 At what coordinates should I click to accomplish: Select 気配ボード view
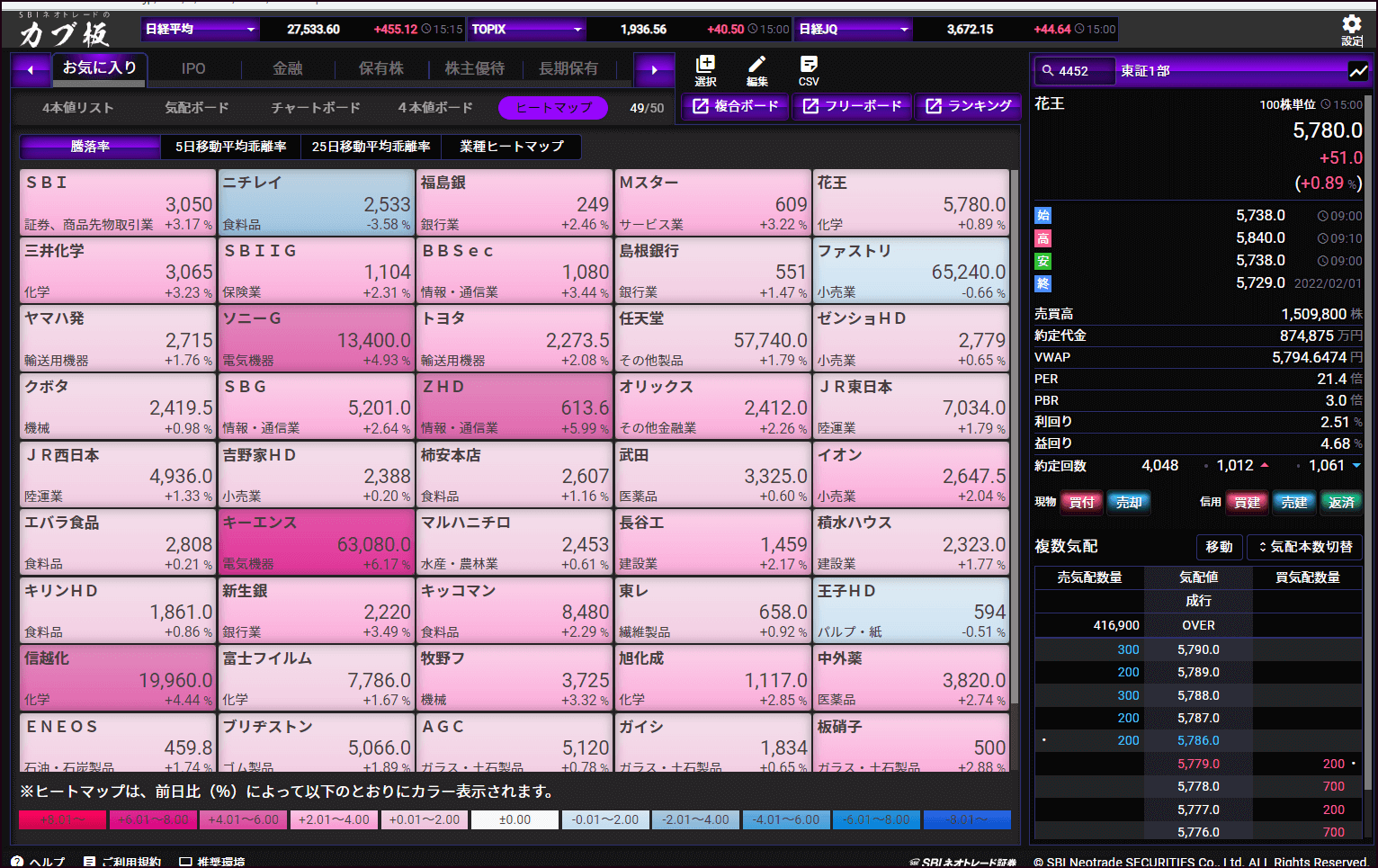click(x=197, y=108)
